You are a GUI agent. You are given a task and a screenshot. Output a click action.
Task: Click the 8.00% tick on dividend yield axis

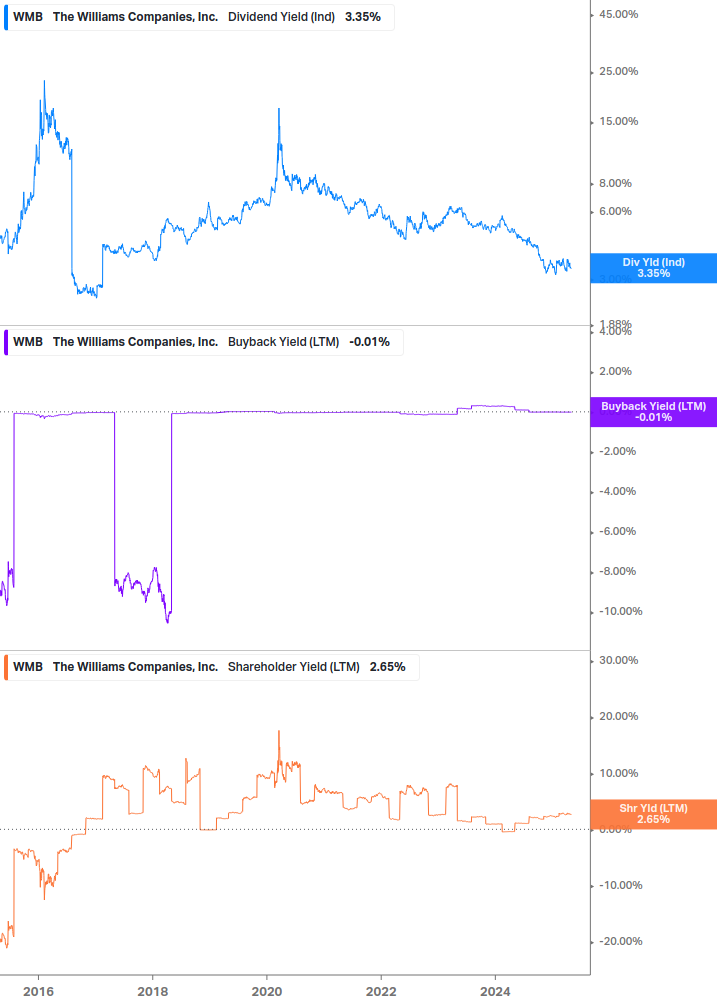pos(615,184)
